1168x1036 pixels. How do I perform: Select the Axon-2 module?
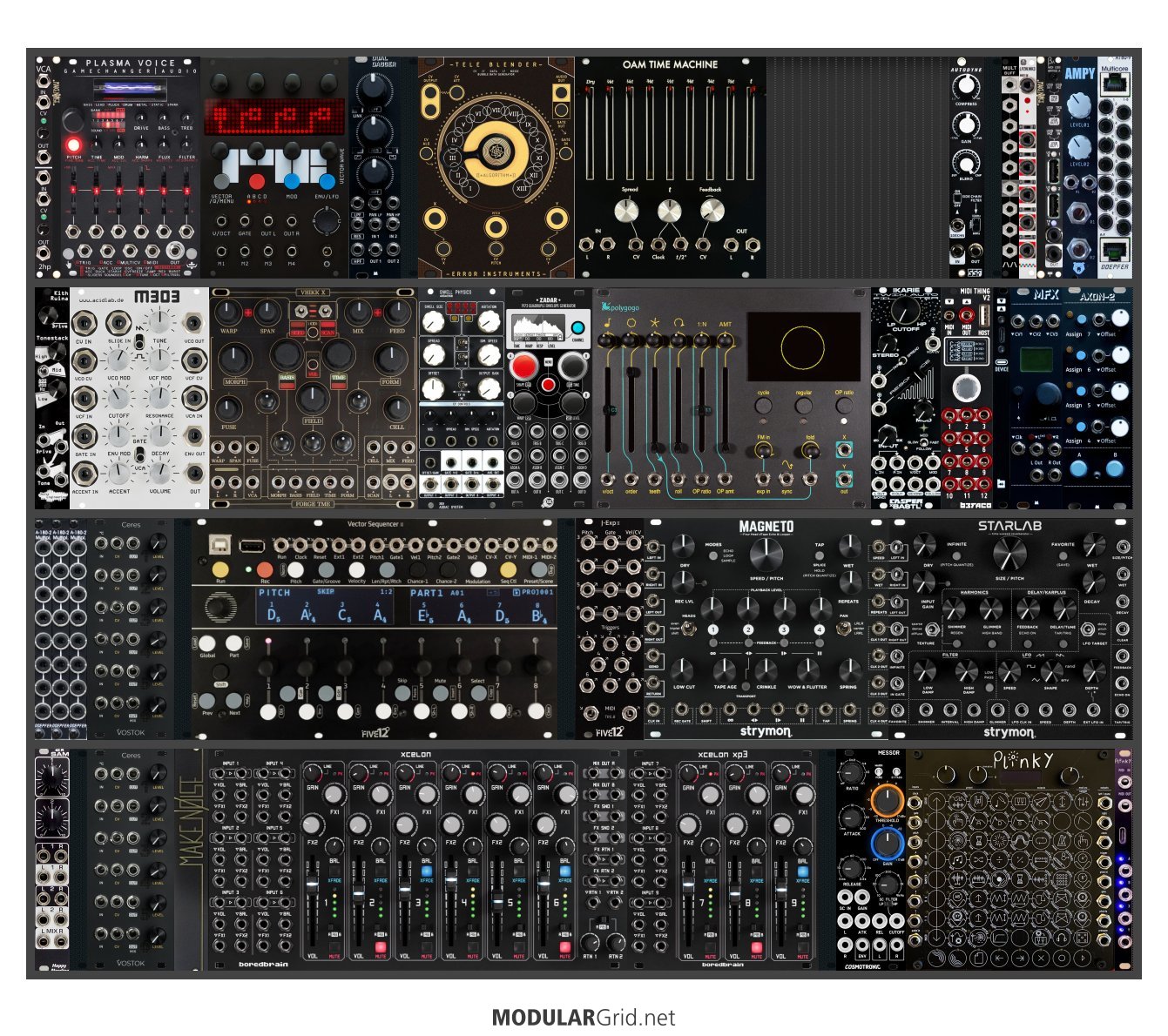[1098, 398]
